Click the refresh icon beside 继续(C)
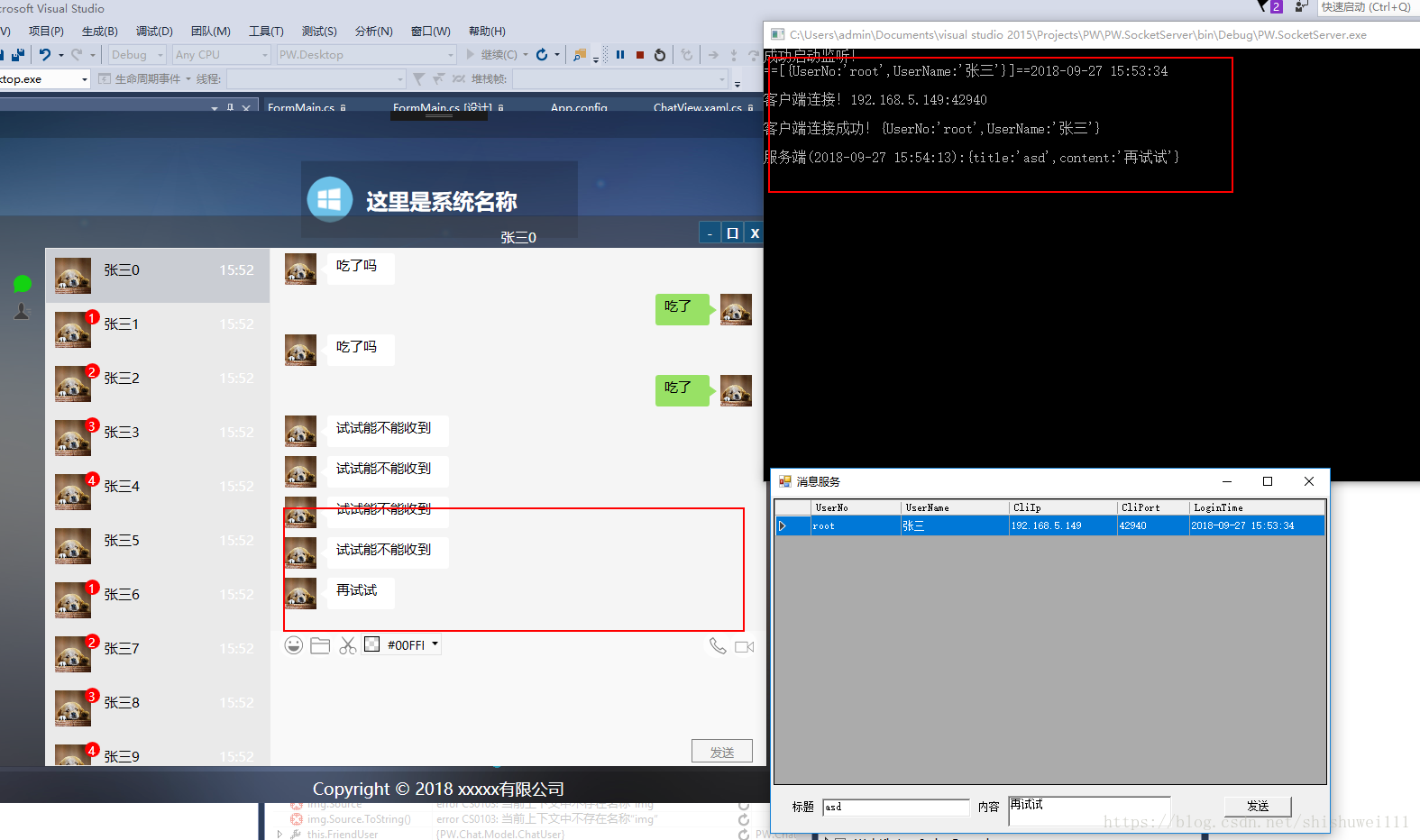This screenshot has width=1420, height=840. [542, 55]
